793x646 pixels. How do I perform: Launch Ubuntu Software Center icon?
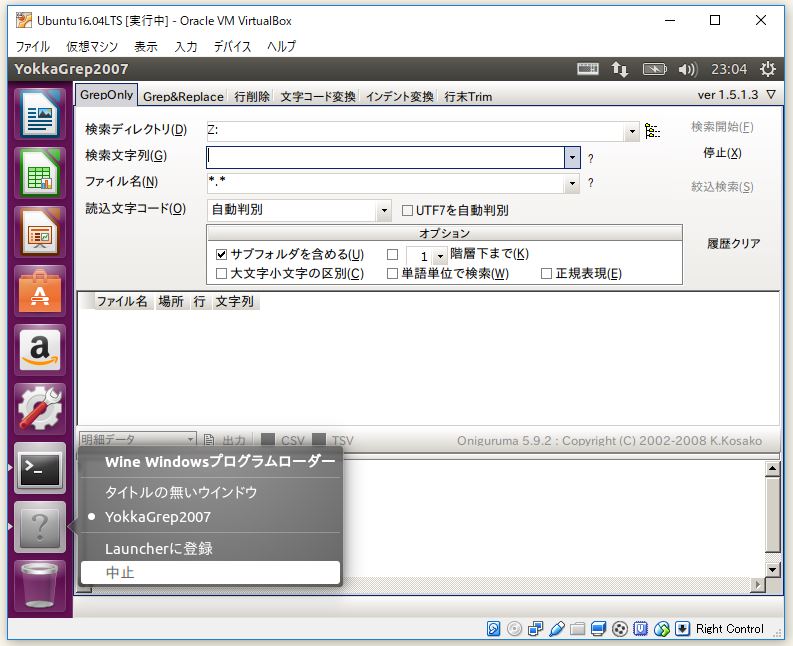click(x=40, y=291)
